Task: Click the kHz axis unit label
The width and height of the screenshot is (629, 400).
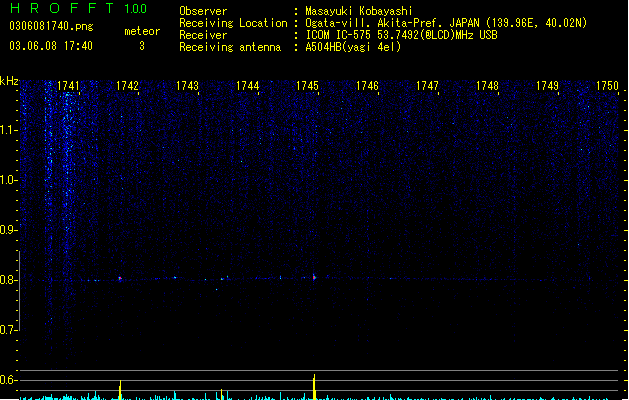Action: coord(9,81)
